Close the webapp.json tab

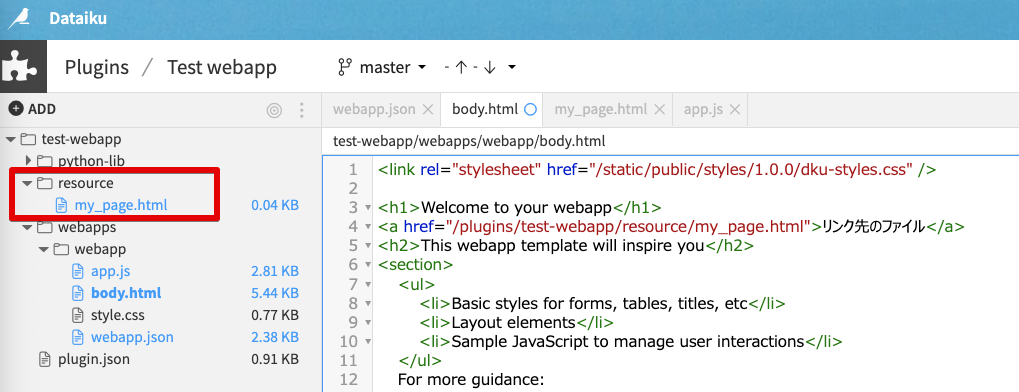tap(428, 110)
